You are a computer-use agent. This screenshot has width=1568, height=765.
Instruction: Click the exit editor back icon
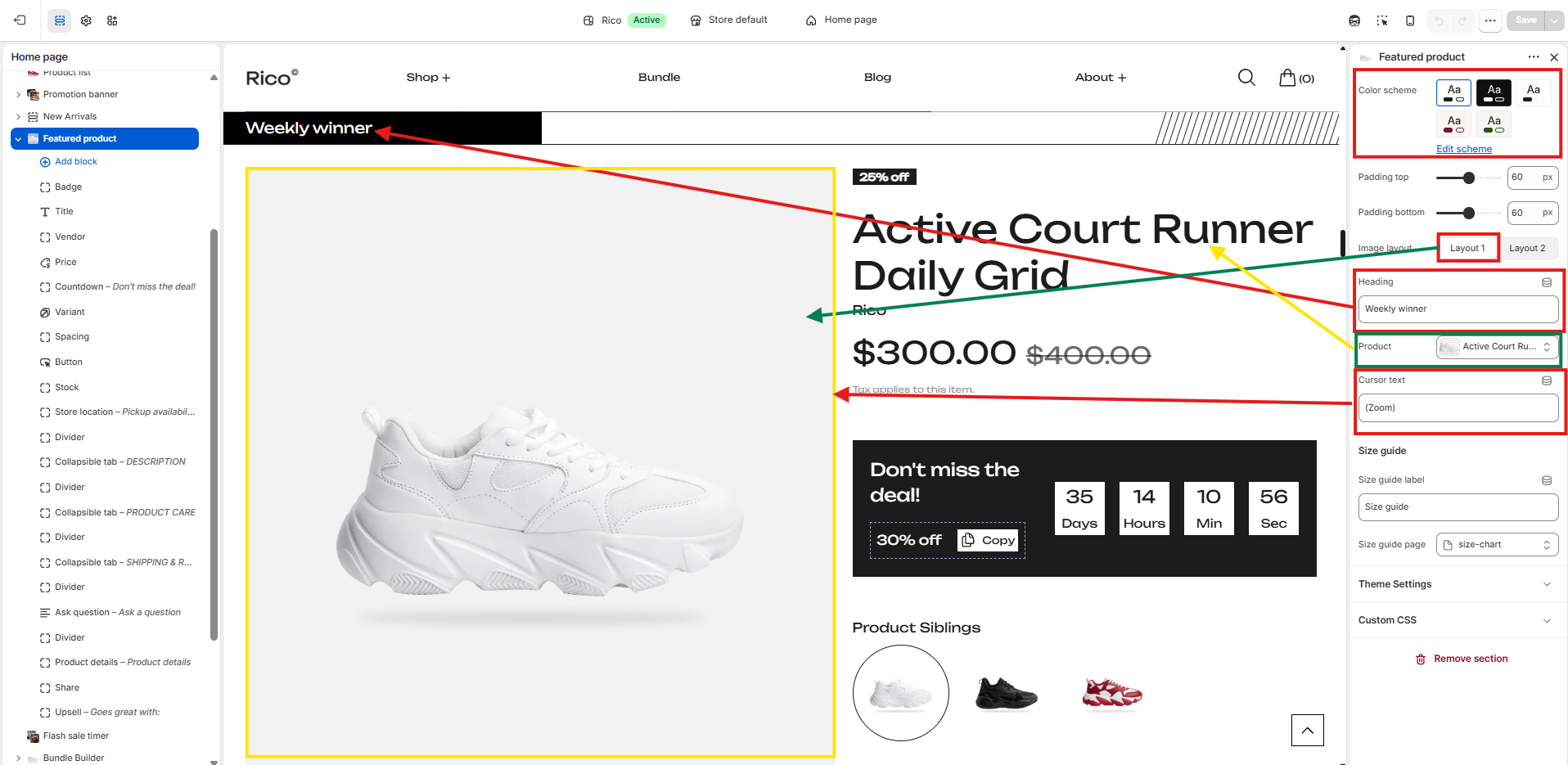(20, 20)
